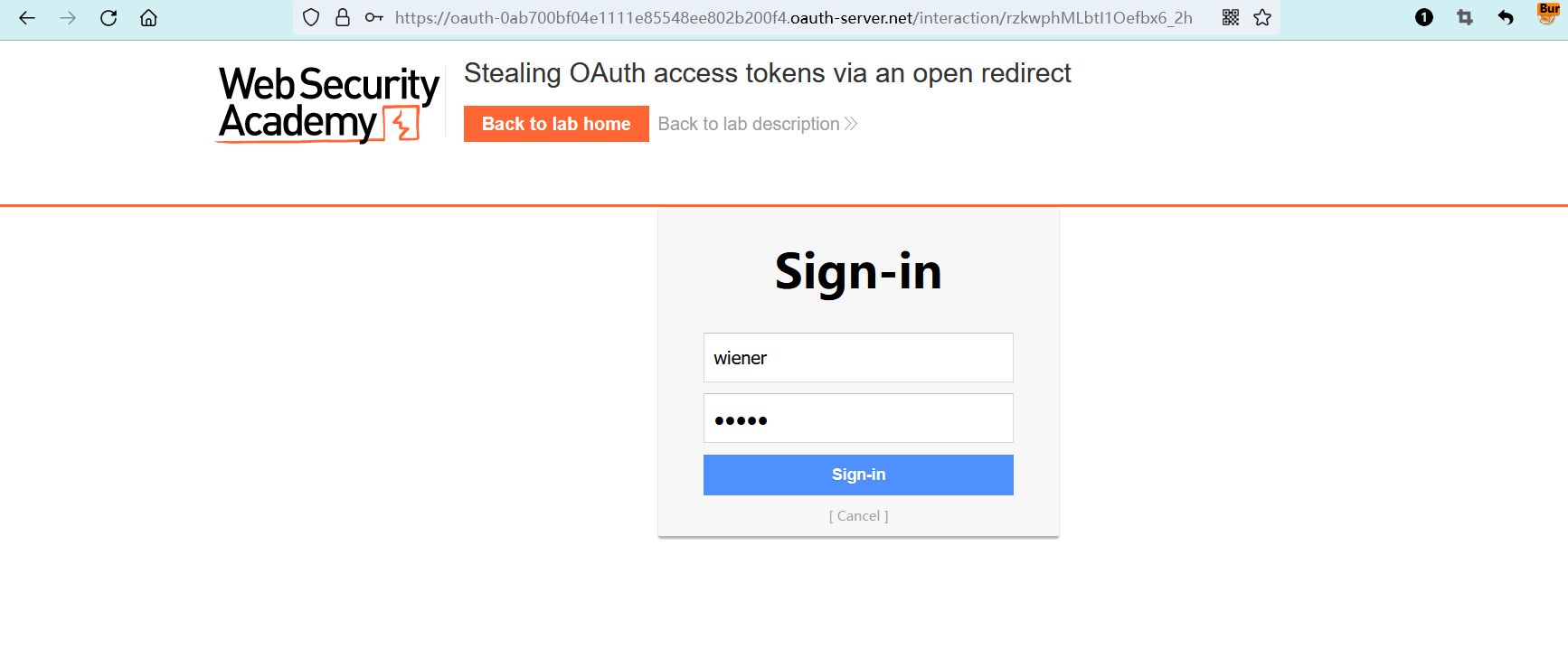Show site info via the padlock icon
The image size is (1568, 659).
(343, 17)
